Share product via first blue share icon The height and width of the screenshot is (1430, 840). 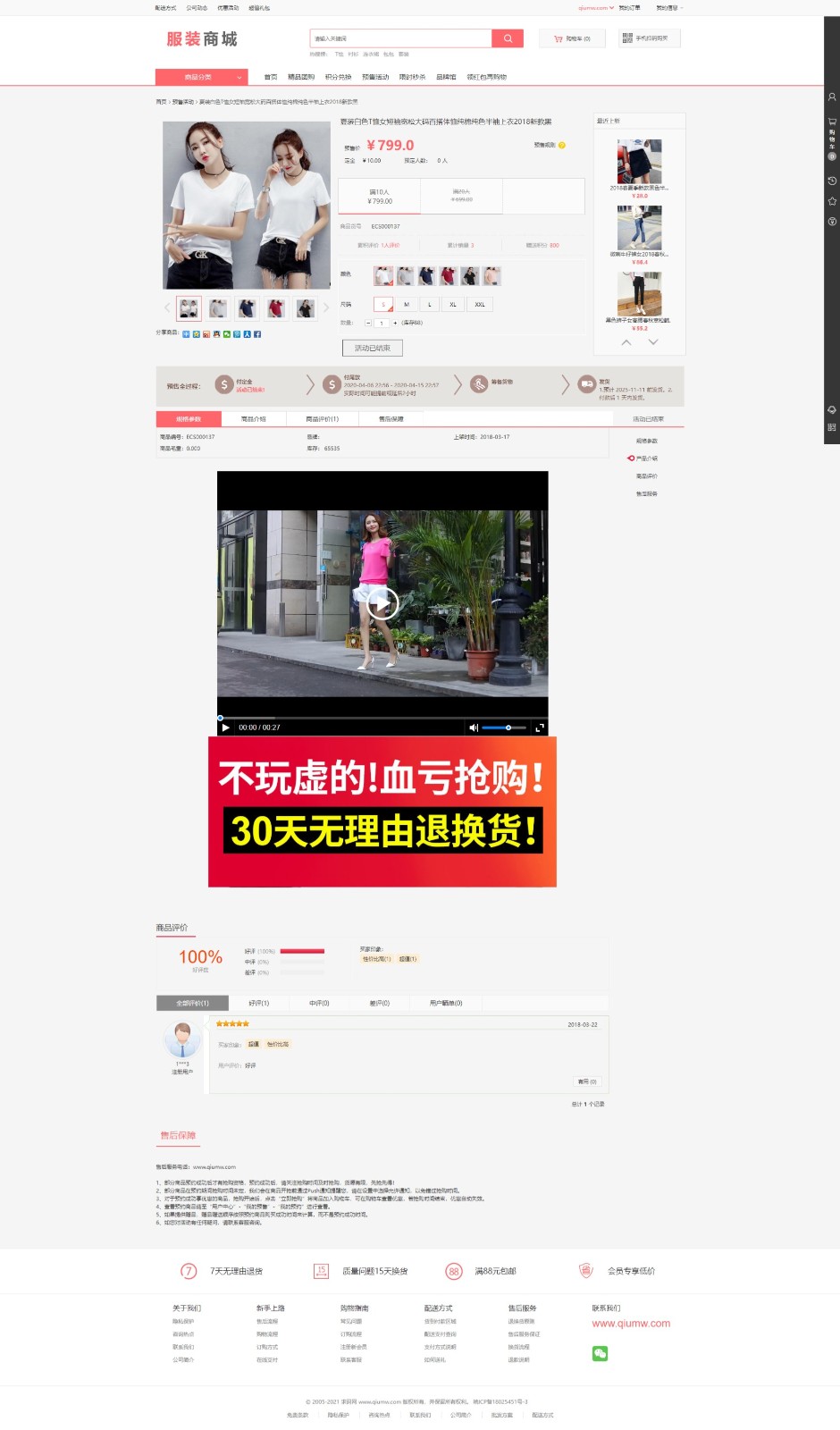186,334
